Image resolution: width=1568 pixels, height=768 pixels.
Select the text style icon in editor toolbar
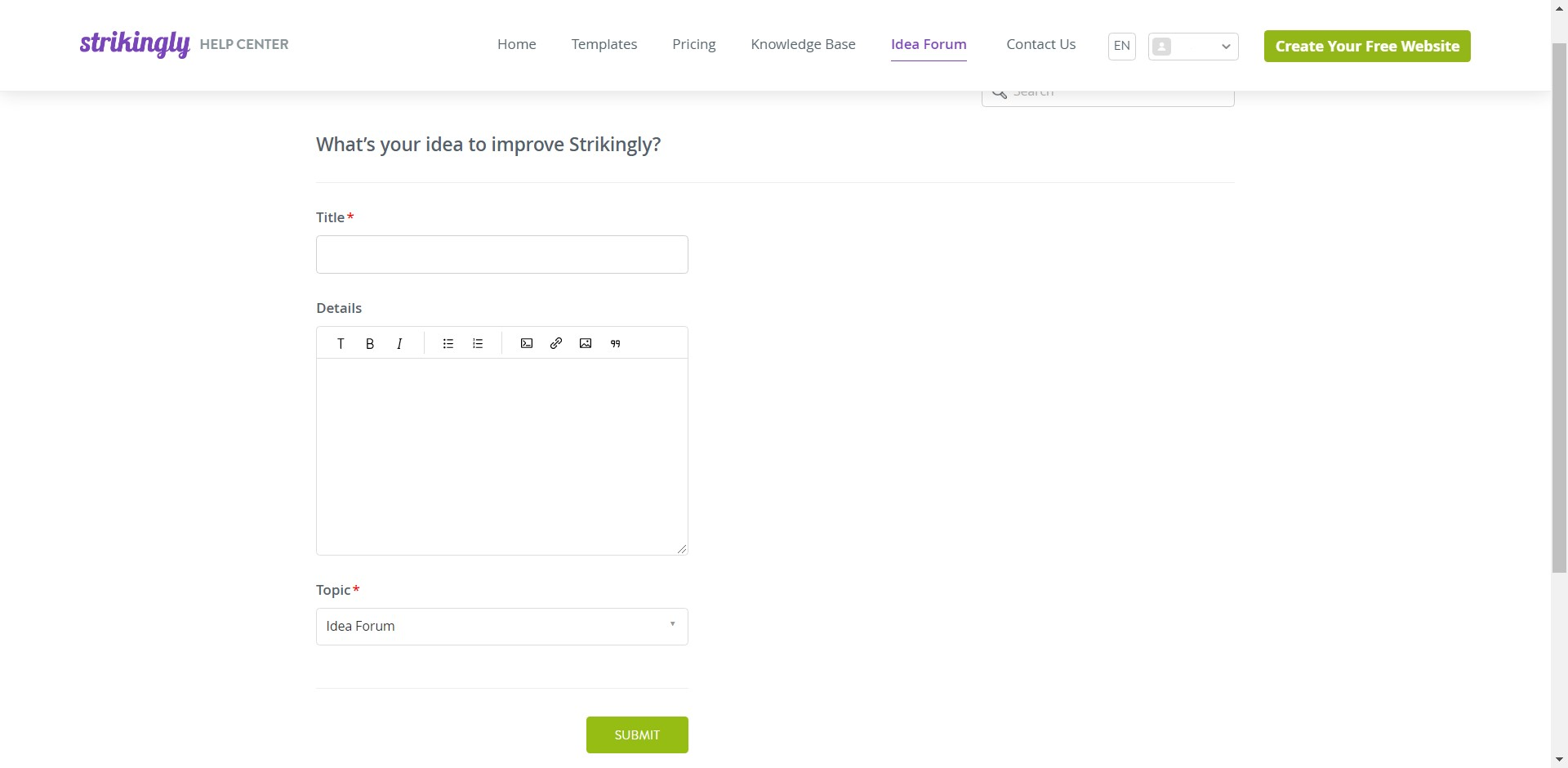341,343
